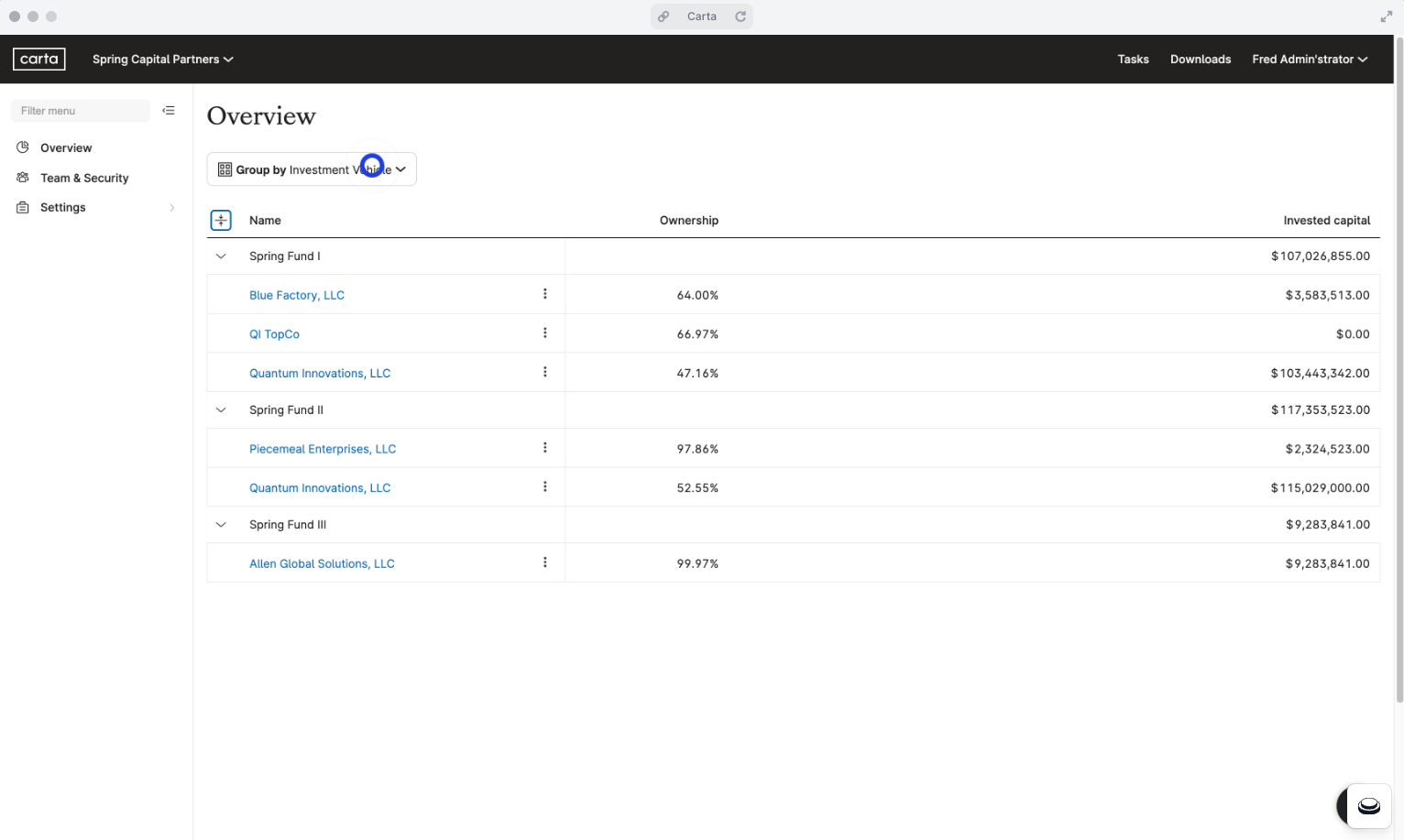Click the link icon in title bar
1404x840 pixels.
[664, 16]
